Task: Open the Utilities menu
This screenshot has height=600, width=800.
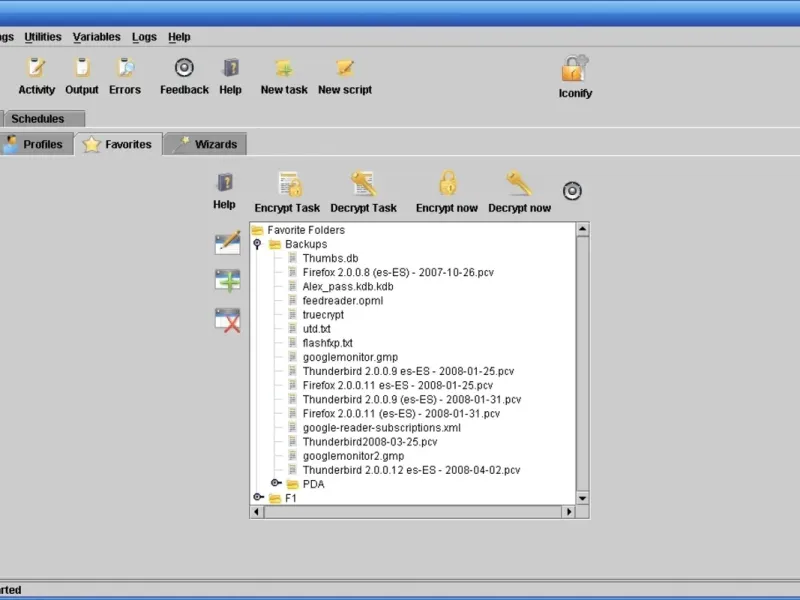Action: click(43, 37)
